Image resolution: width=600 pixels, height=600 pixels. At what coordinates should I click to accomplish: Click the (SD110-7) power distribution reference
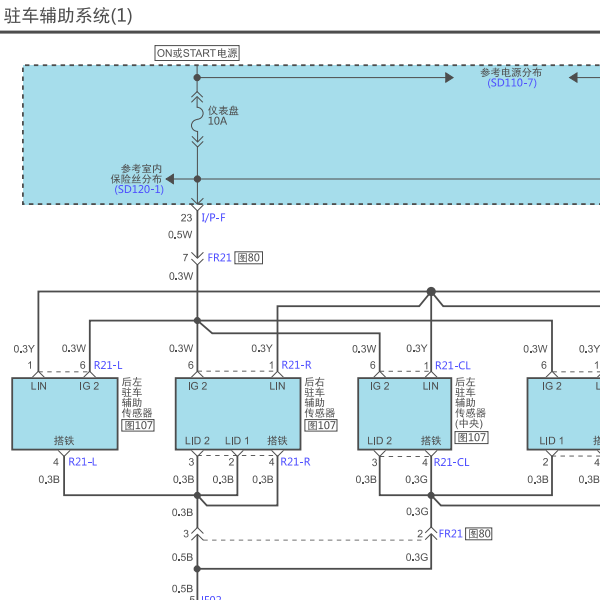[512, 83]
